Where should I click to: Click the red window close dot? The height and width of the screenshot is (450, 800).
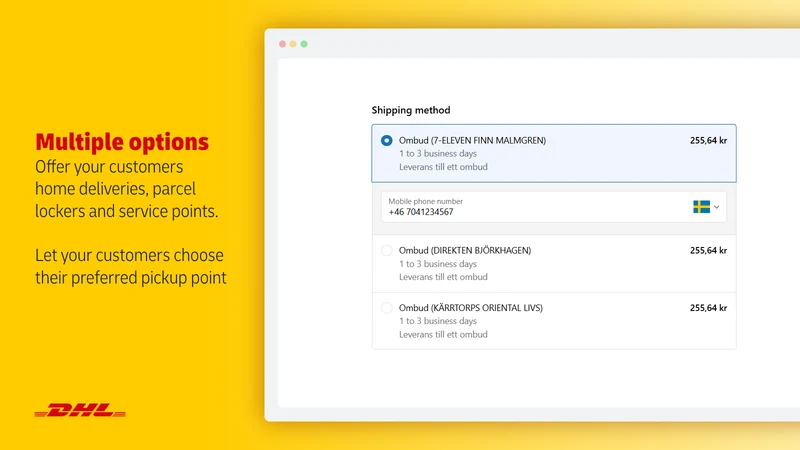pos(282,44)
